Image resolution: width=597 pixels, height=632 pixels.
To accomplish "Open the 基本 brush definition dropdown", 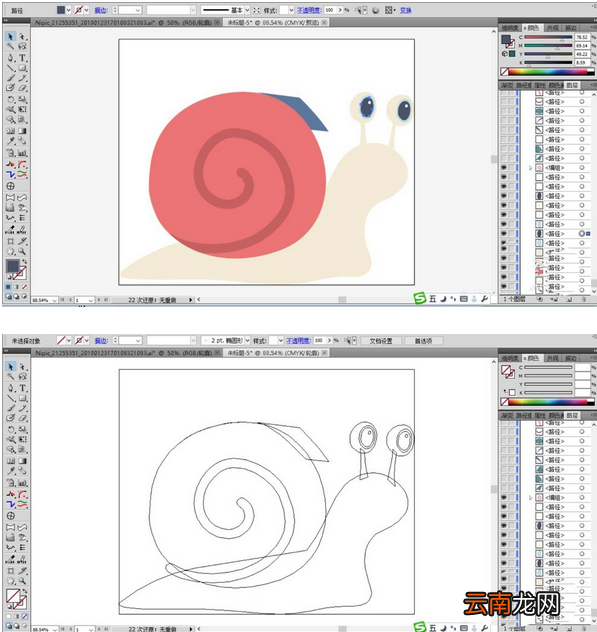I will 247,10.
